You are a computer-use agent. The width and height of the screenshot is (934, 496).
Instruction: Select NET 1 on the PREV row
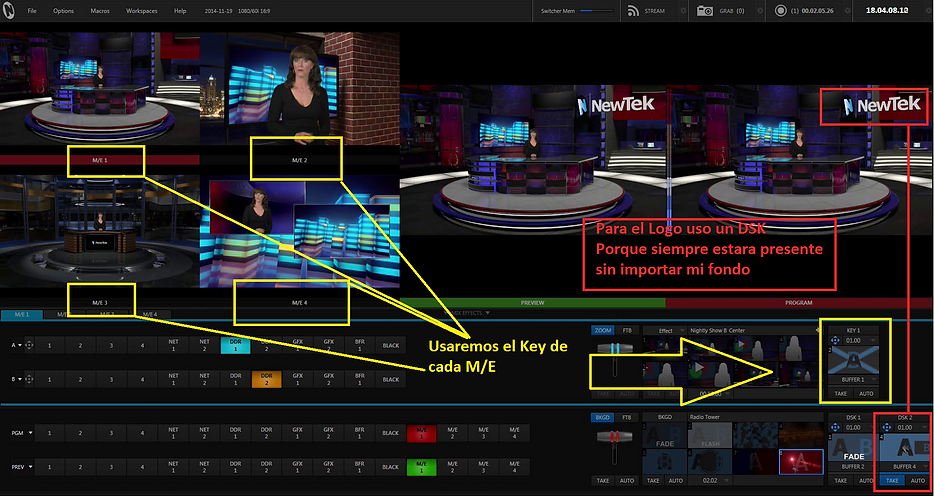(173, 467)
